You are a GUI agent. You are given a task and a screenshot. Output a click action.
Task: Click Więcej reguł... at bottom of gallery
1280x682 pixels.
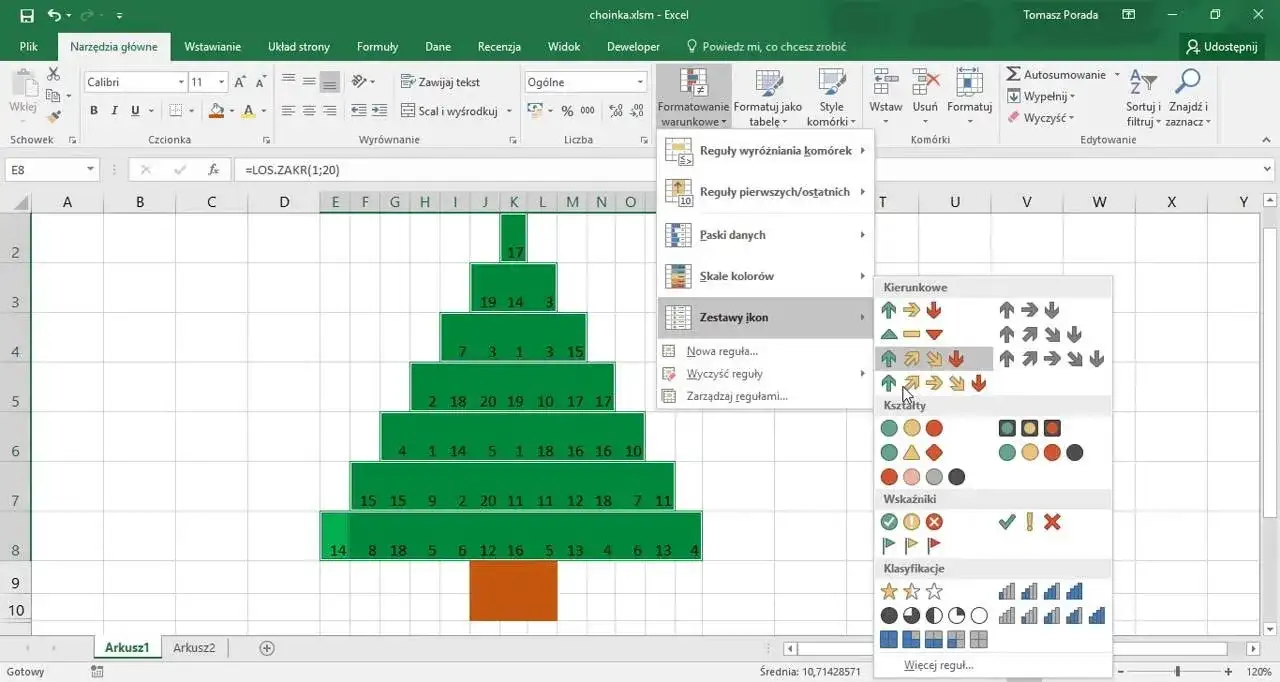click(938, 665)
